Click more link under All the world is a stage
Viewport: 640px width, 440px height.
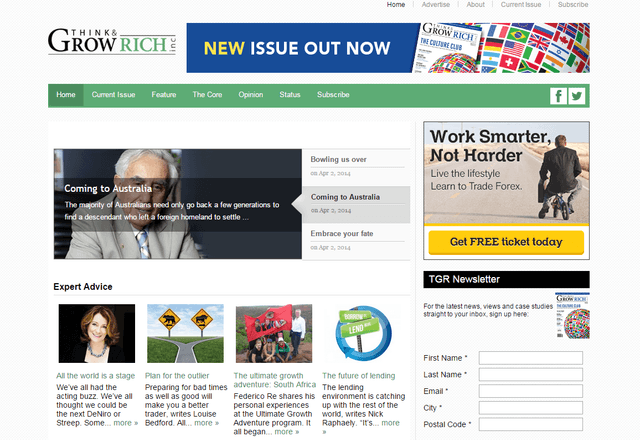pos(126,423)
